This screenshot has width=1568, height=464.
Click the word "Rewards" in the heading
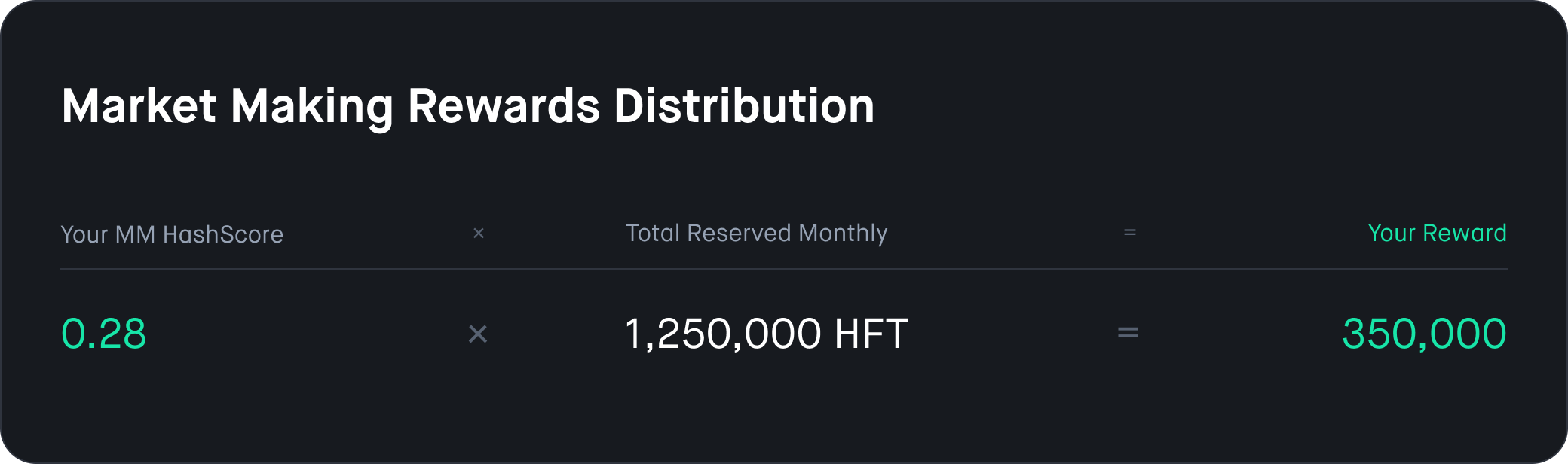coord(504,105)
